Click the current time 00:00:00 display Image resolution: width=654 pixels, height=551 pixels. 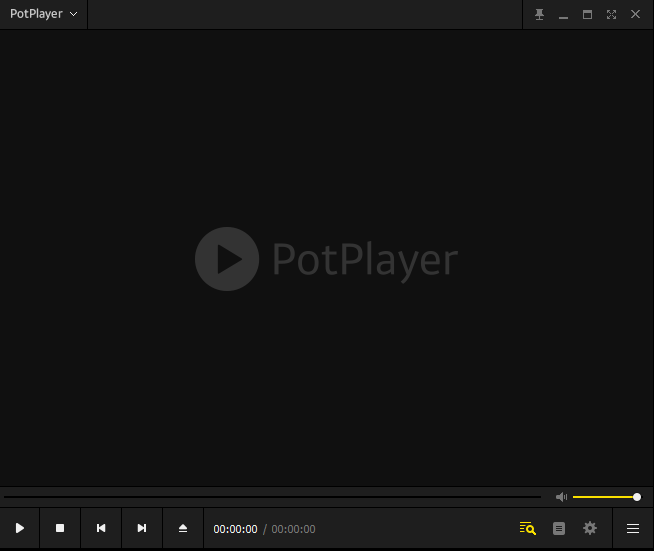coord(235,529)
